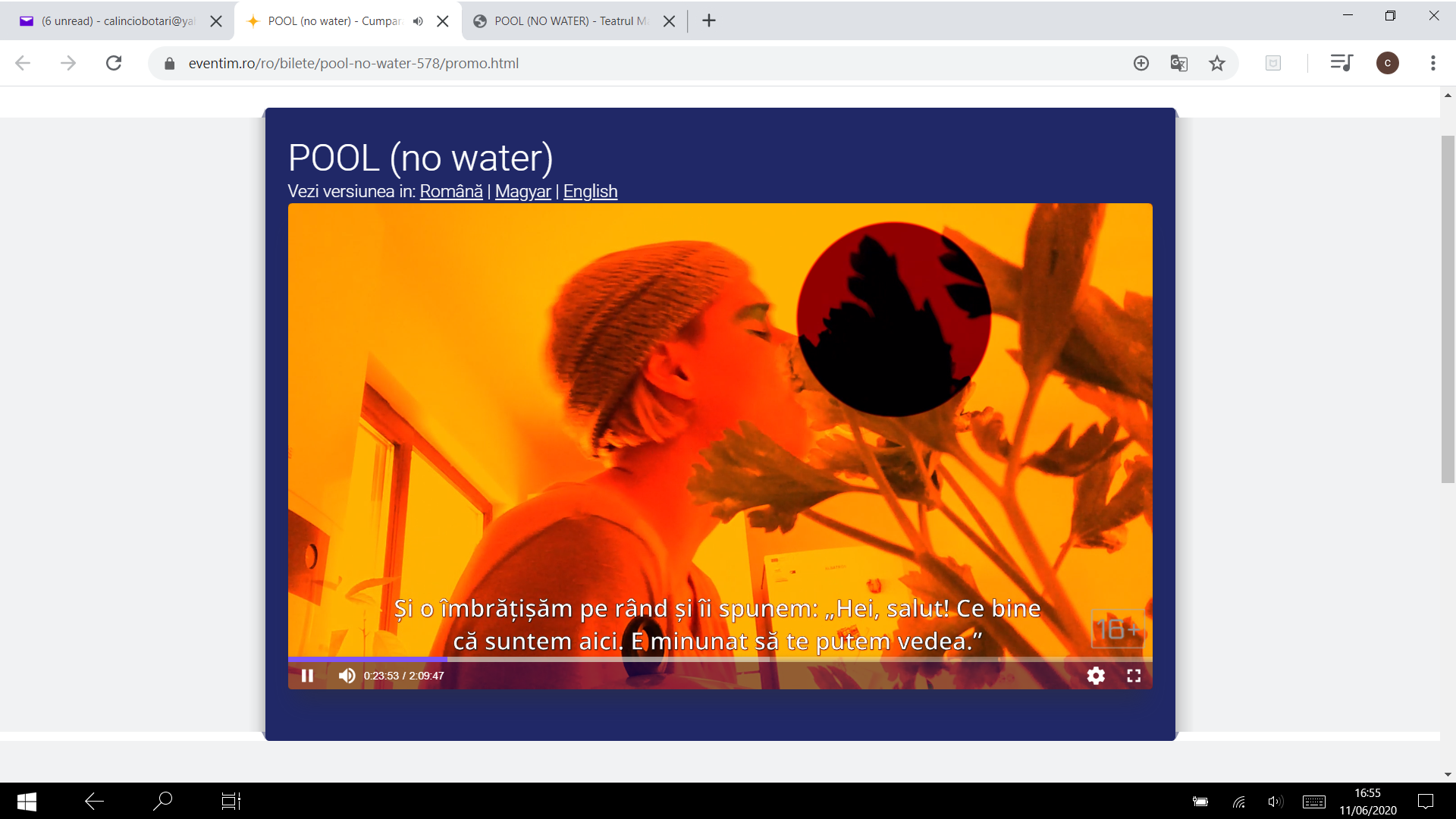This screenshot has width=1456, height=819.
Task: Close the Yahoo mail tab
Action: pyautogui.click(x=216, y=21)
